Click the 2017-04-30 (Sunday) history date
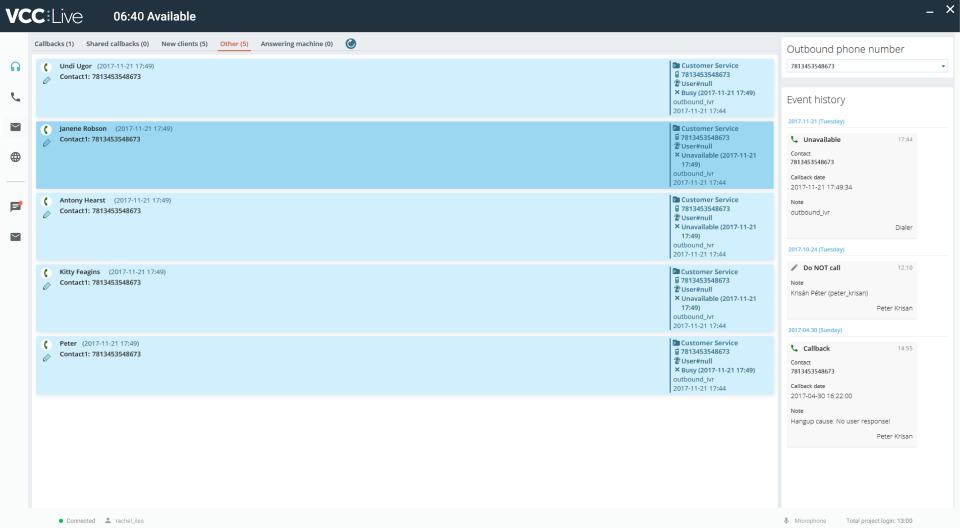The height and width of the screenshot is (528, 960). [x=815, y=330]
